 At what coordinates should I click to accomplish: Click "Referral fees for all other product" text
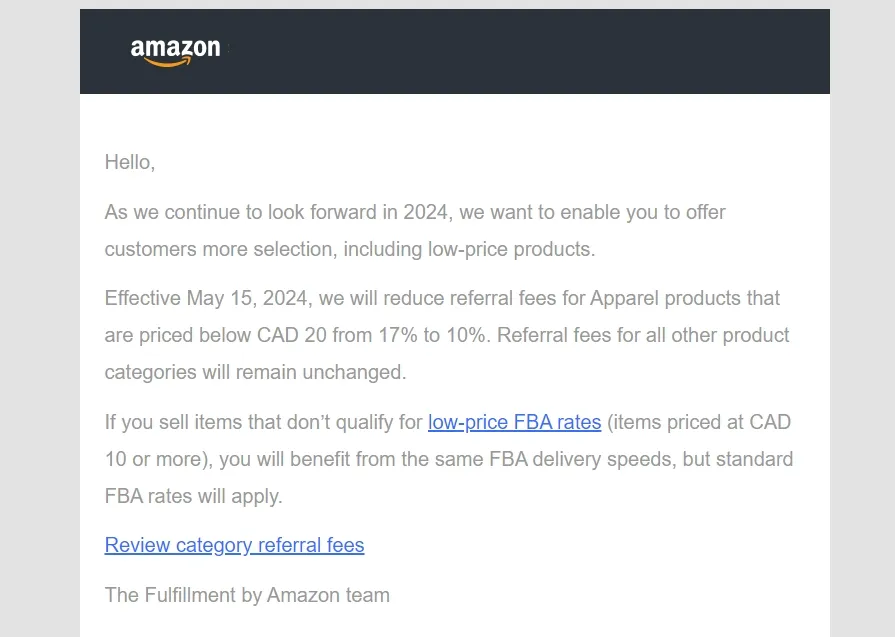coord(643,335)
